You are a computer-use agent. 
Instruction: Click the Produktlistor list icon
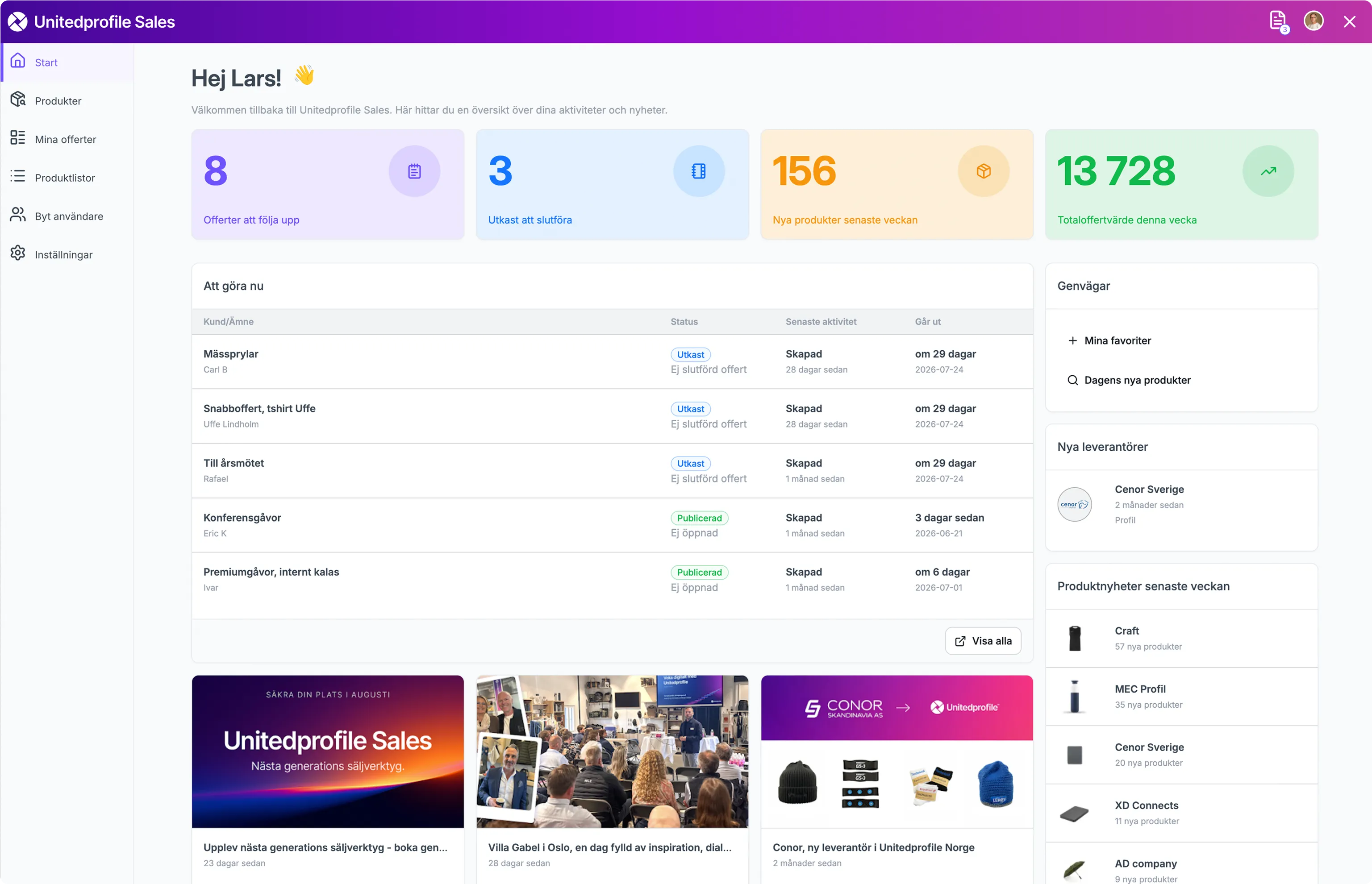coord(18,176)
